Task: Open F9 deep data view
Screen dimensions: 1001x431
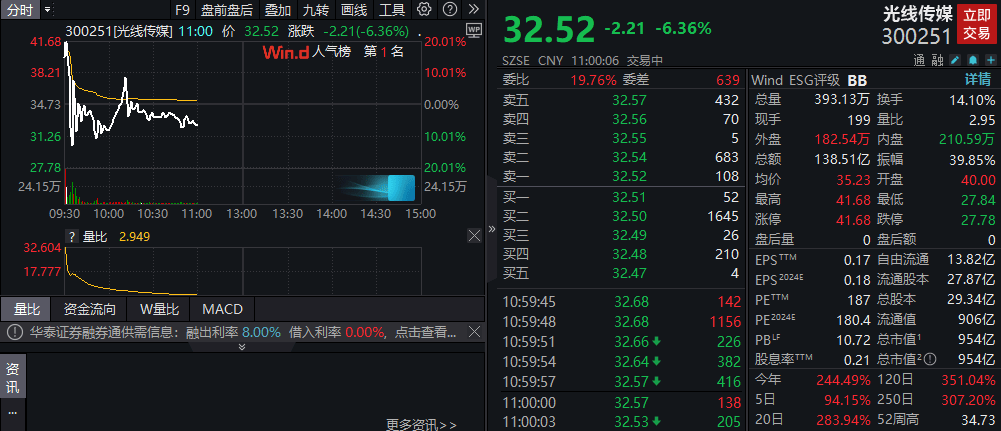Action: click(182, 10)
